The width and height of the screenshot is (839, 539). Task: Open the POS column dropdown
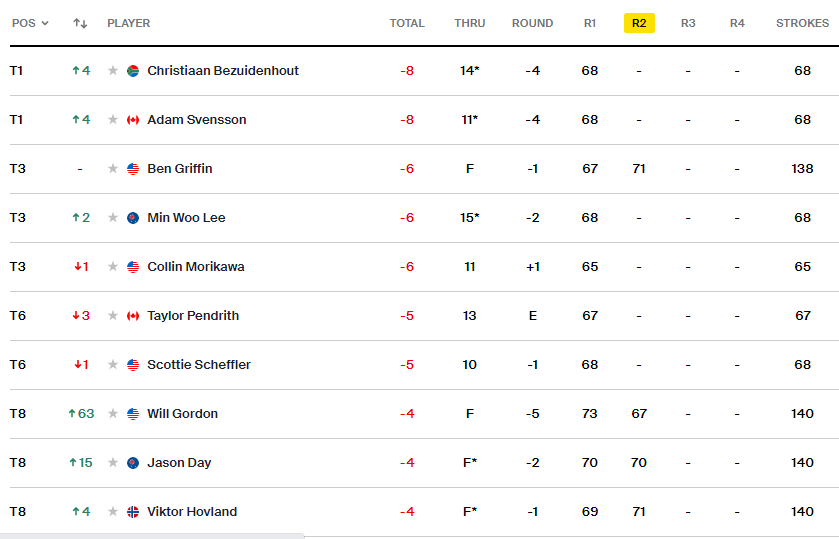(x=30, y=23)
